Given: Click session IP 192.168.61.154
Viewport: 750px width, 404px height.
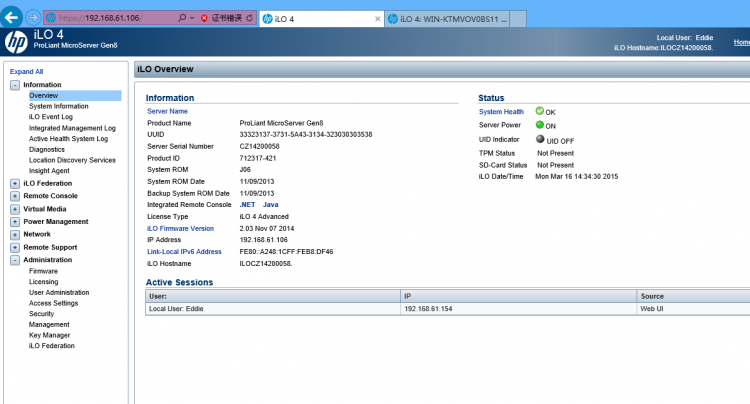Looking at the screenshot, I should coord(428,309).
